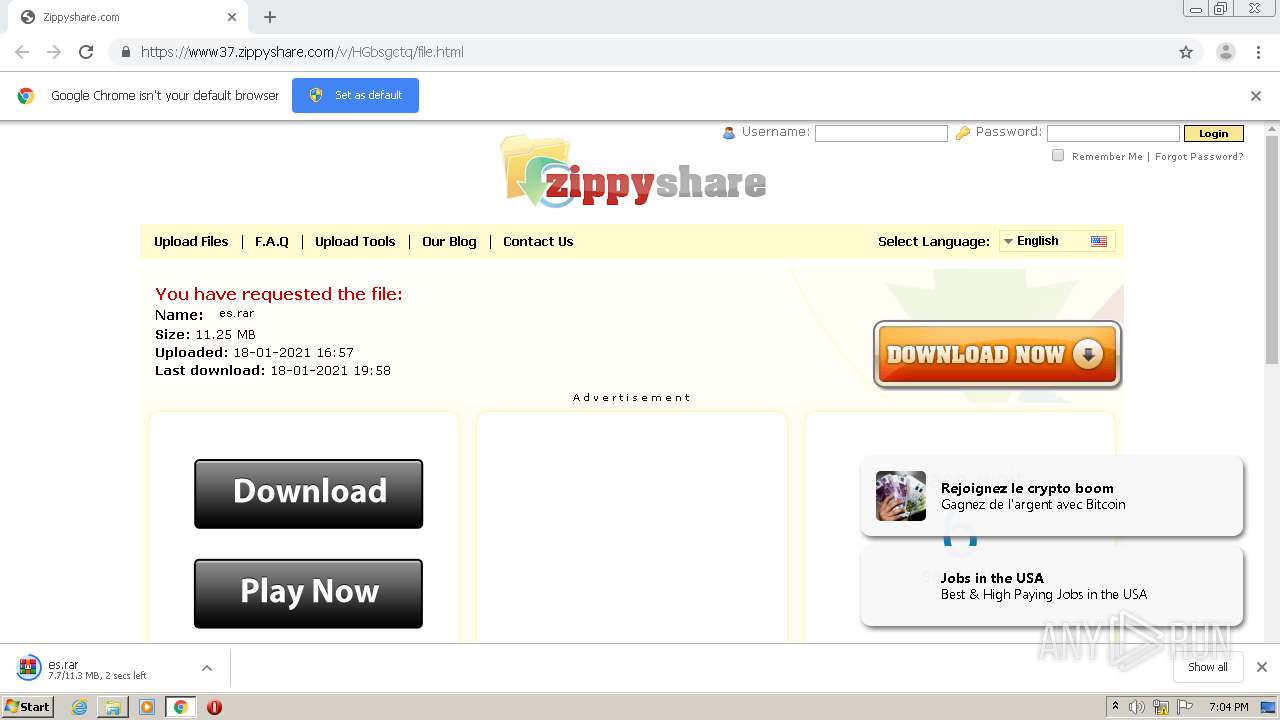Open the red antivirus taskbar icon
1280x720 pixels.
[214, 707]
